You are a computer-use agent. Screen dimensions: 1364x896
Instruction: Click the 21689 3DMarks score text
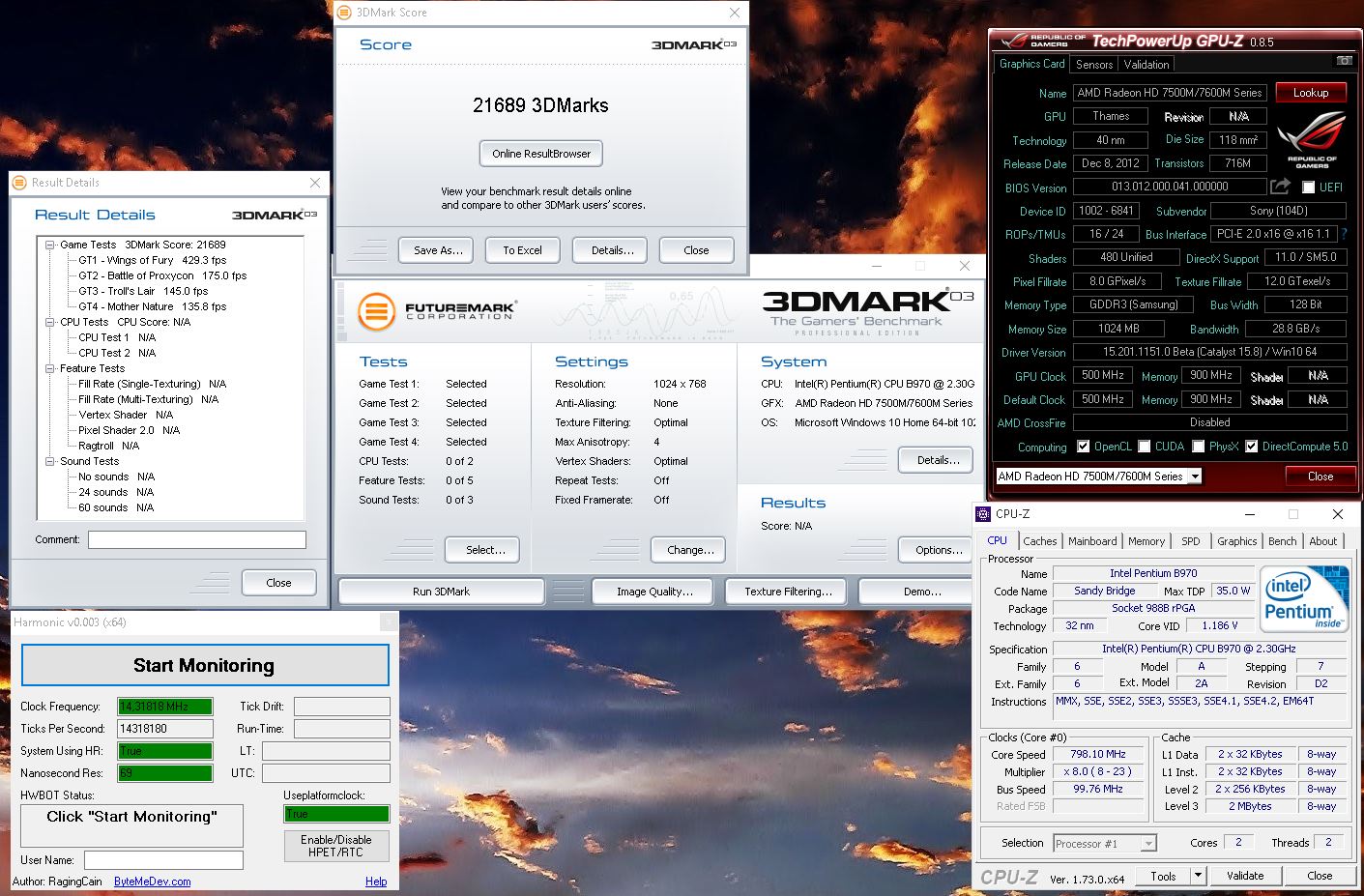click(x=540, y=105)
